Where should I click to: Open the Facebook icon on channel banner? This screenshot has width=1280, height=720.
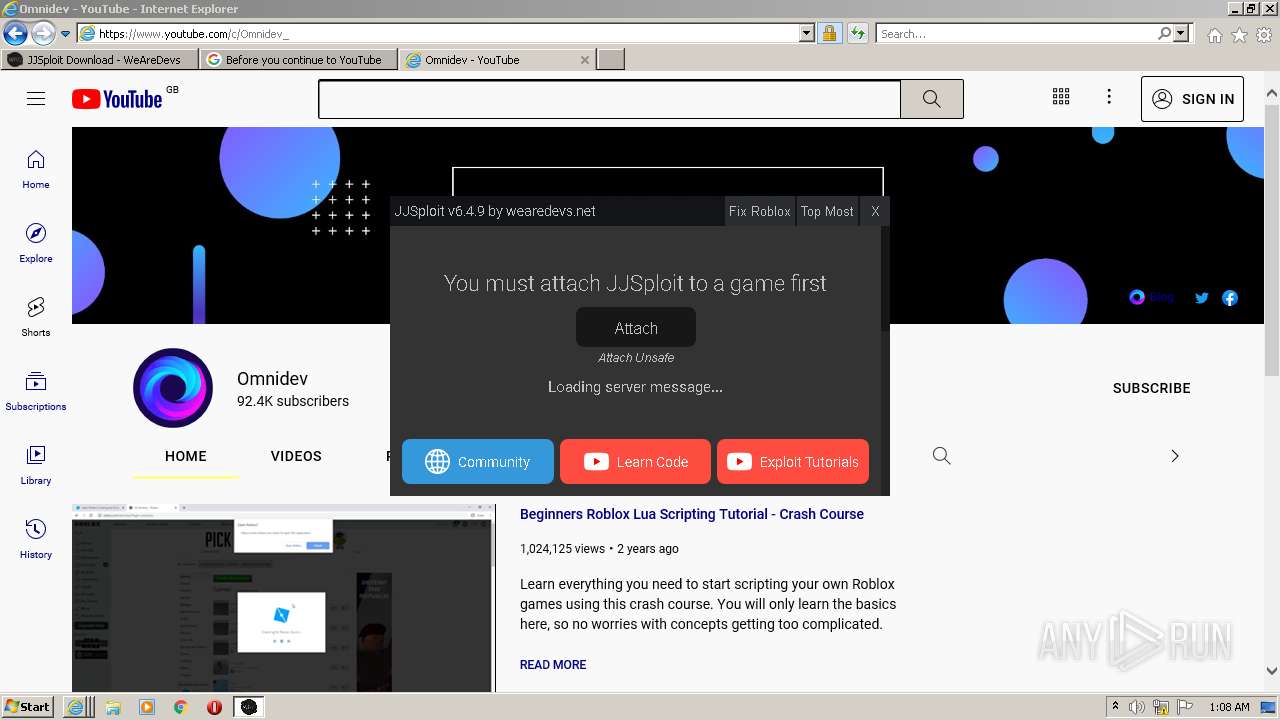point(1230,297)
